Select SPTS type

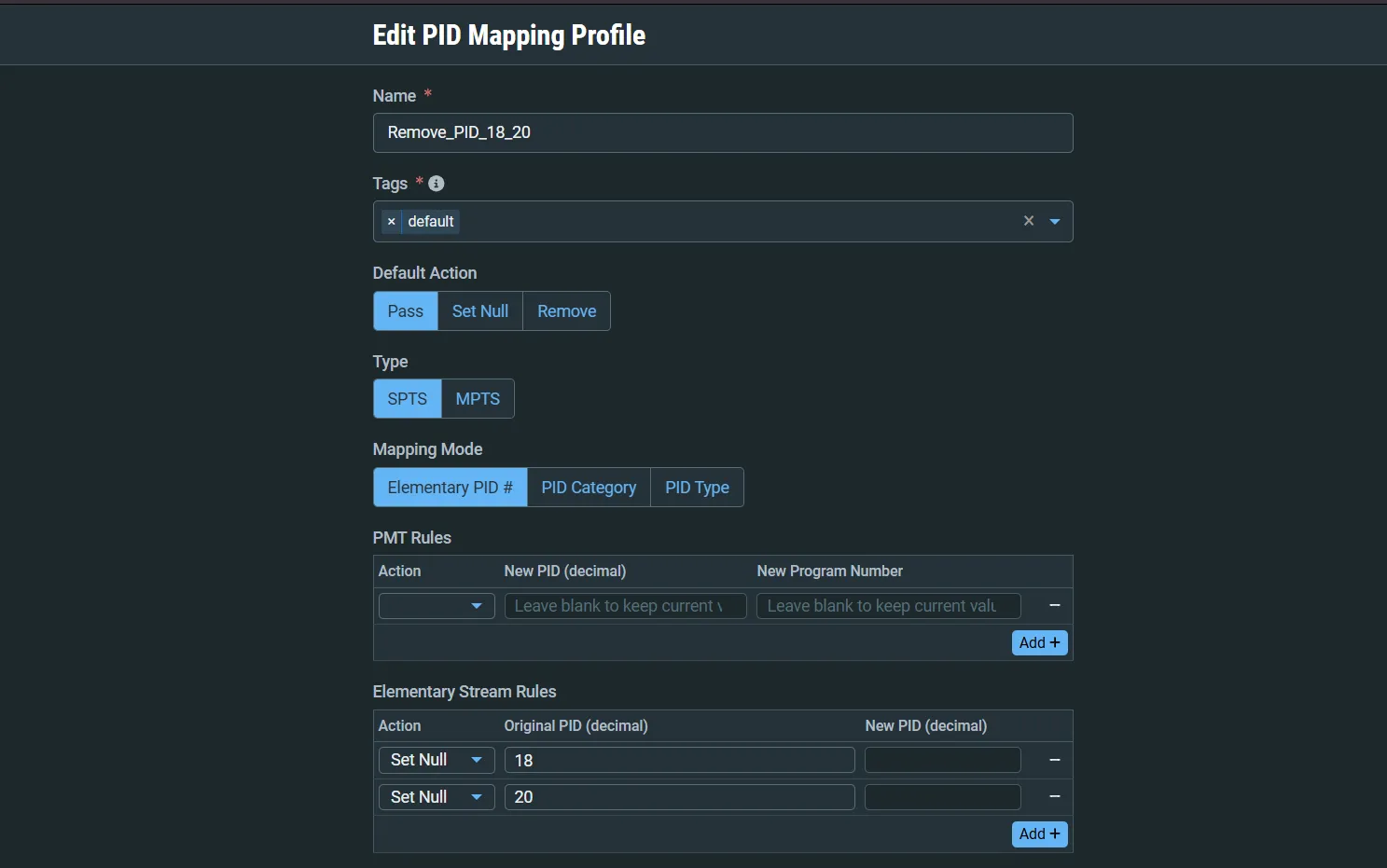408,399
